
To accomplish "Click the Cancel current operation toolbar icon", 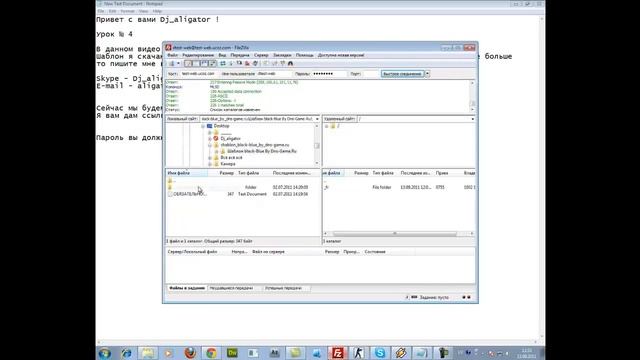I will point(239,63).
